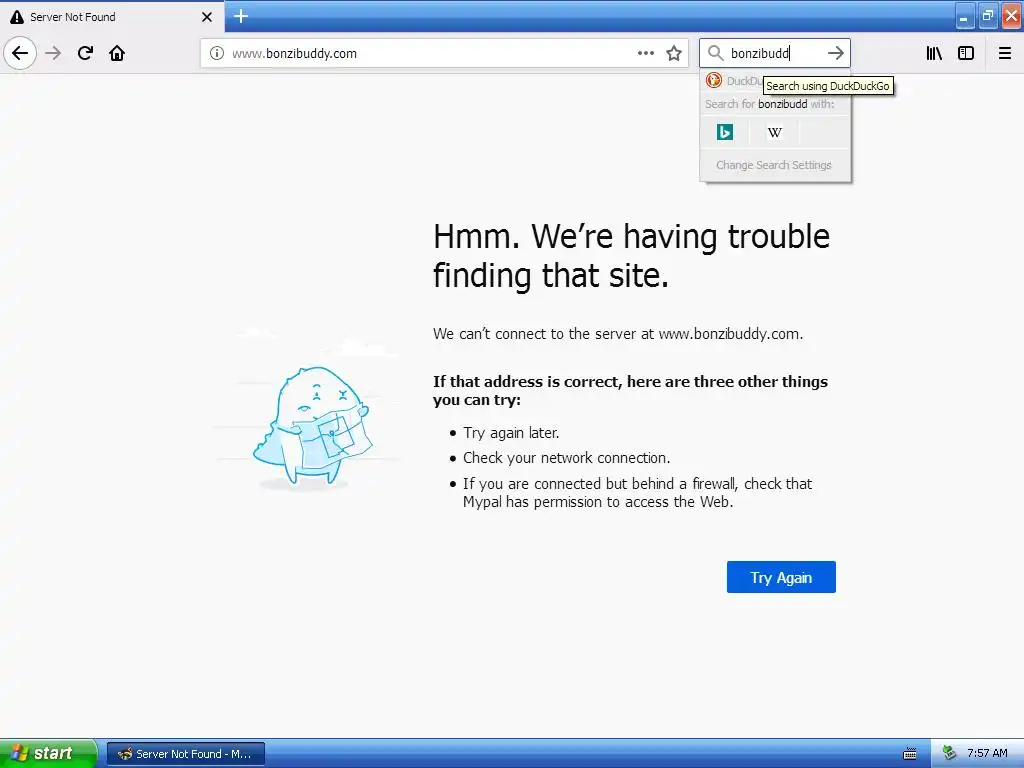Select Server Not Found taskbar button
This screenshot has width=1024, height=768.
pyautogui.click(x=186, y=754)
